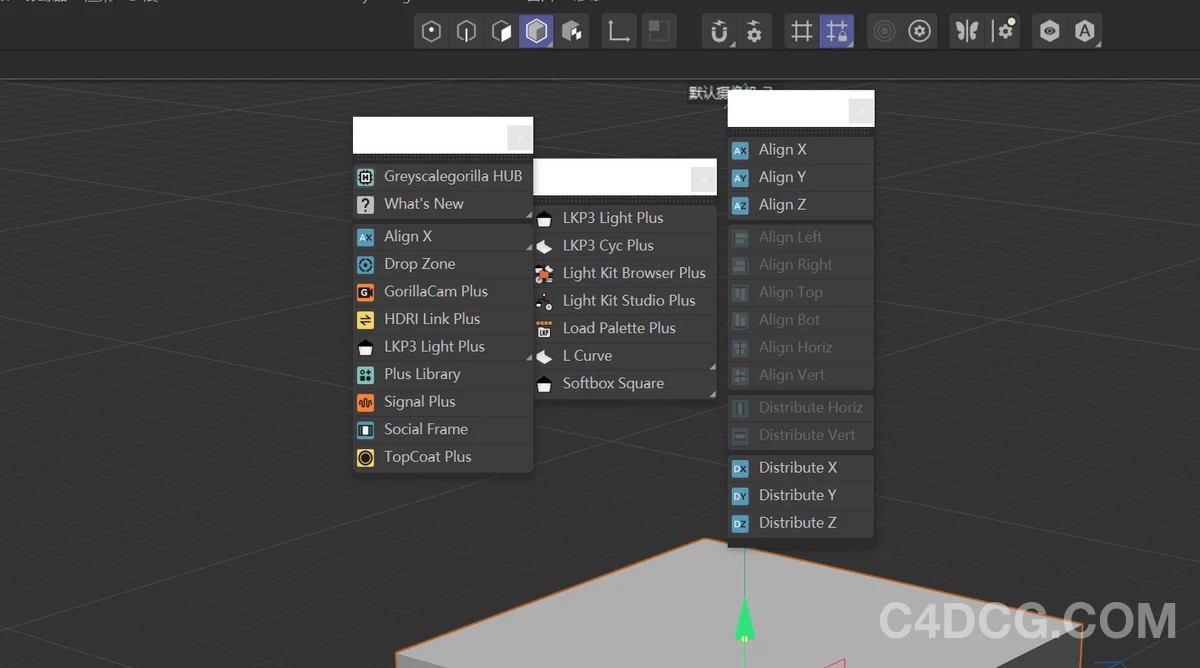Image resolution: width=1200 pixels, height=668 pixels.
Task: Open the GorillaCam Plus tool
Action: click(x=435, y=292)
